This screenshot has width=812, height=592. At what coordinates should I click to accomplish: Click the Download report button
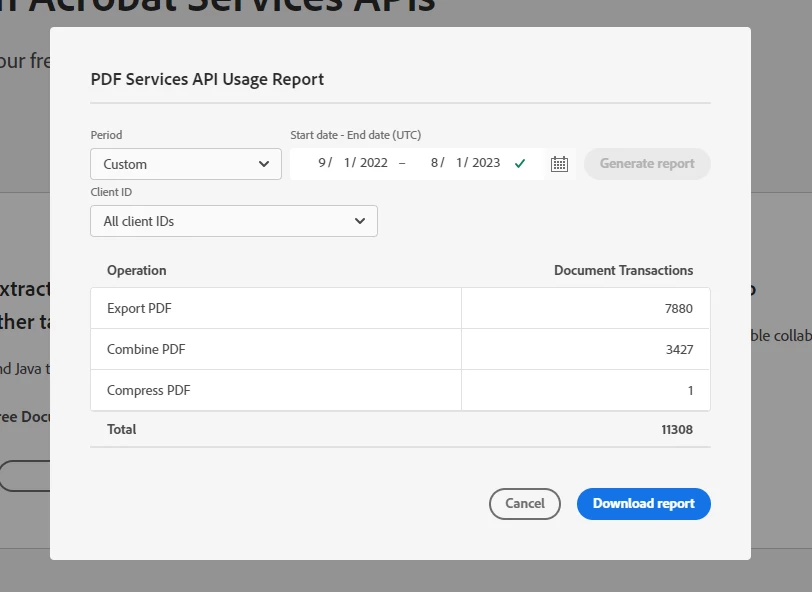[x=644, y=503]
